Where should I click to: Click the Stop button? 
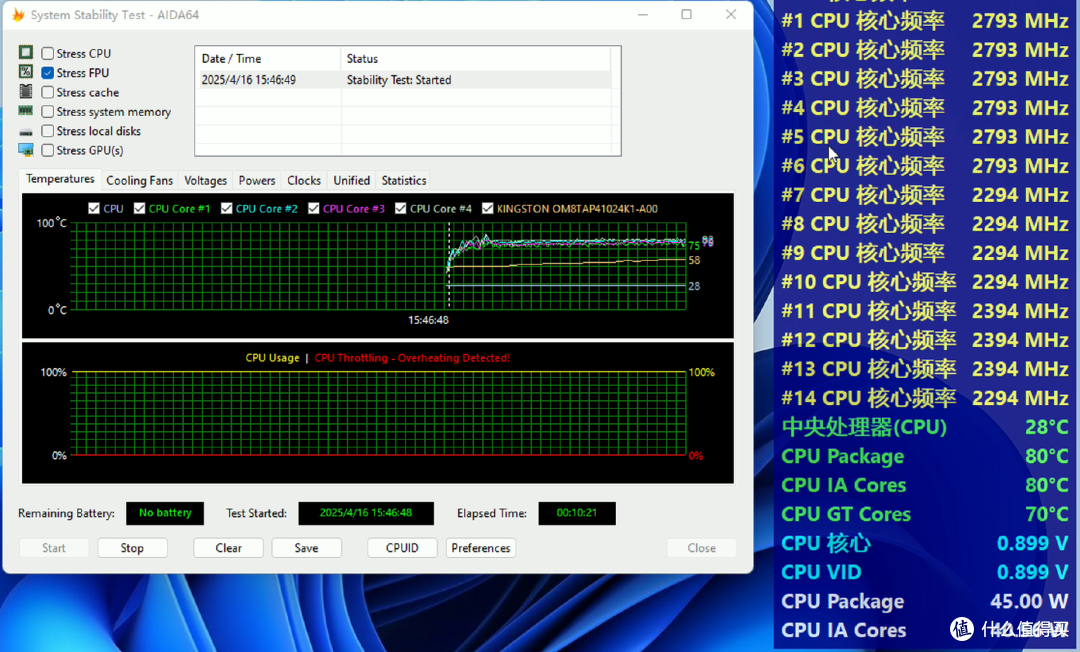pyautogui.click(x=132, y=548)
